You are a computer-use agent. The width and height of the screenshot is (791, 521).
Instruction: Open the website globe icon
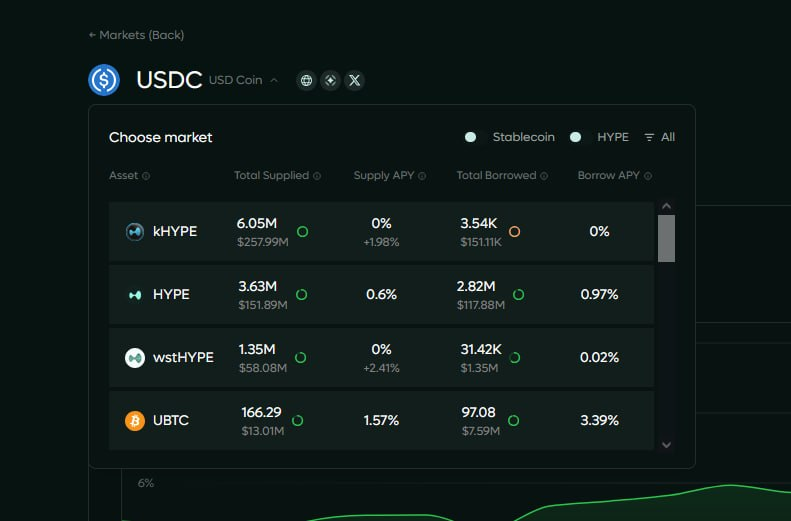(x=306, y=80)
